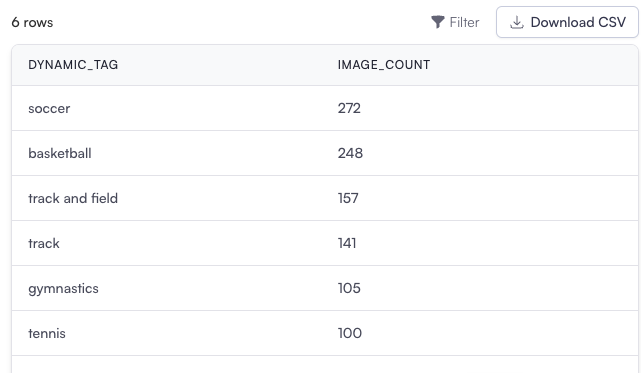Click the Filter funnel icon
The image size is (641, 373).
click(x=437, y=22)
